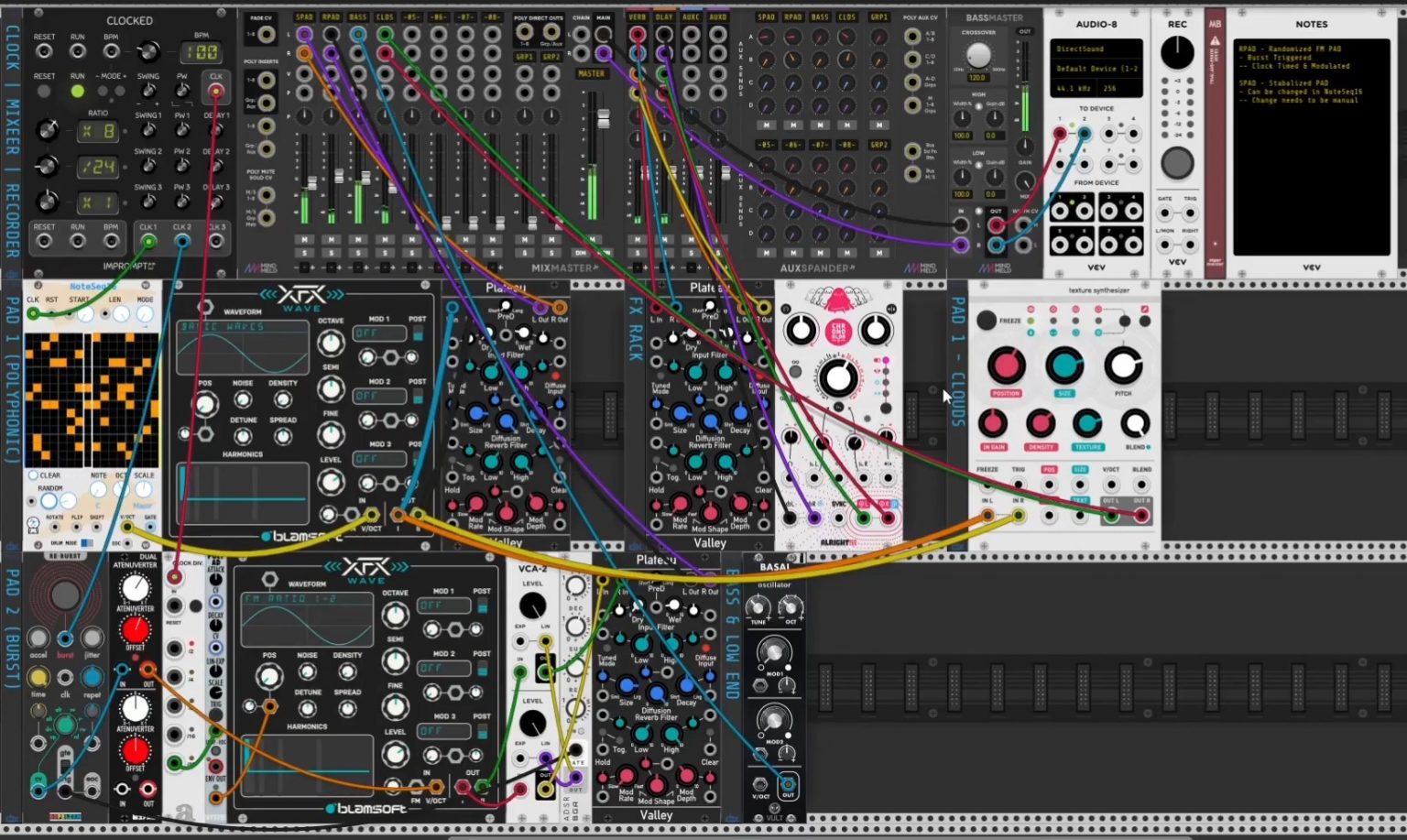This screenshot has height=840, width=1407.
Task: Mute the SPAD channel in MixMaster
Action: tap(305, 240)
